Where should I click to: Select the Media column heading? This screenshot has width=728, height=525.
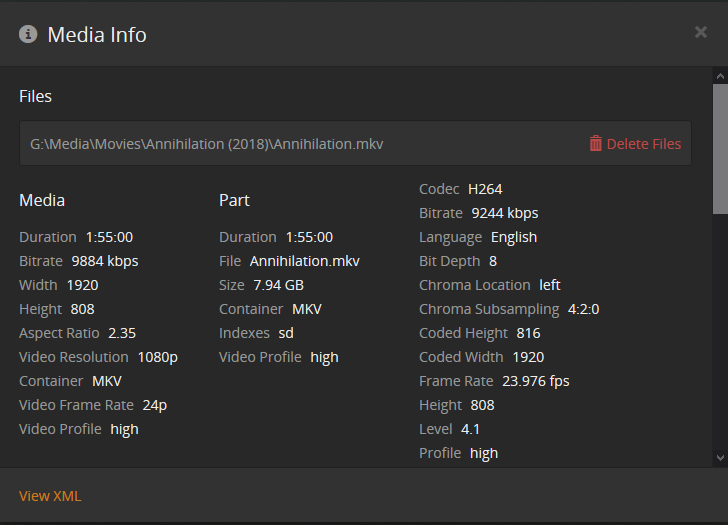pos(42,201)
